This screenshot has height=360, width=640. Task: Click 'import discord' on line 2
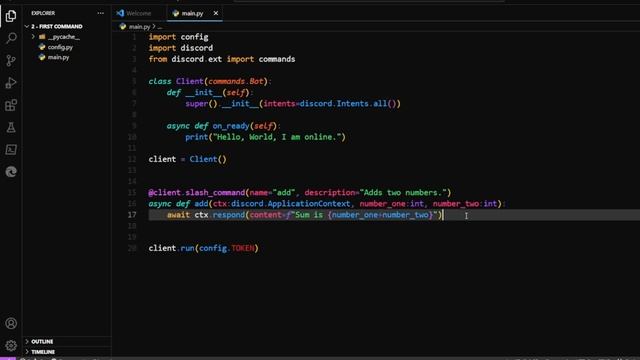pyautogui.click(x=180, y=48)
